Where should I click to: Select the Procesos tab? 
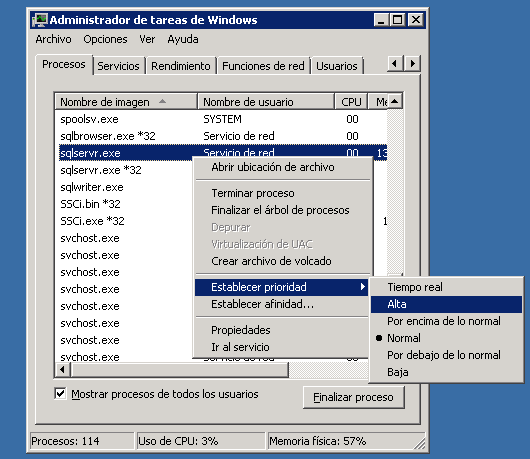(x=64, y=64)
